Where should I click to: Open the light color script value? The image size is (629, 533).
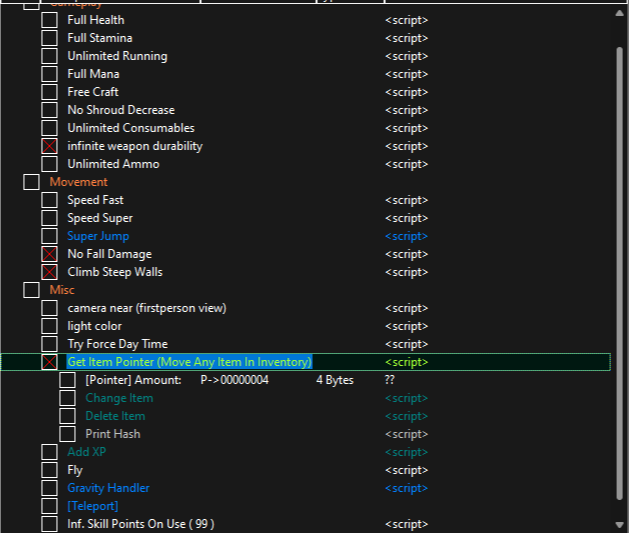406,326
